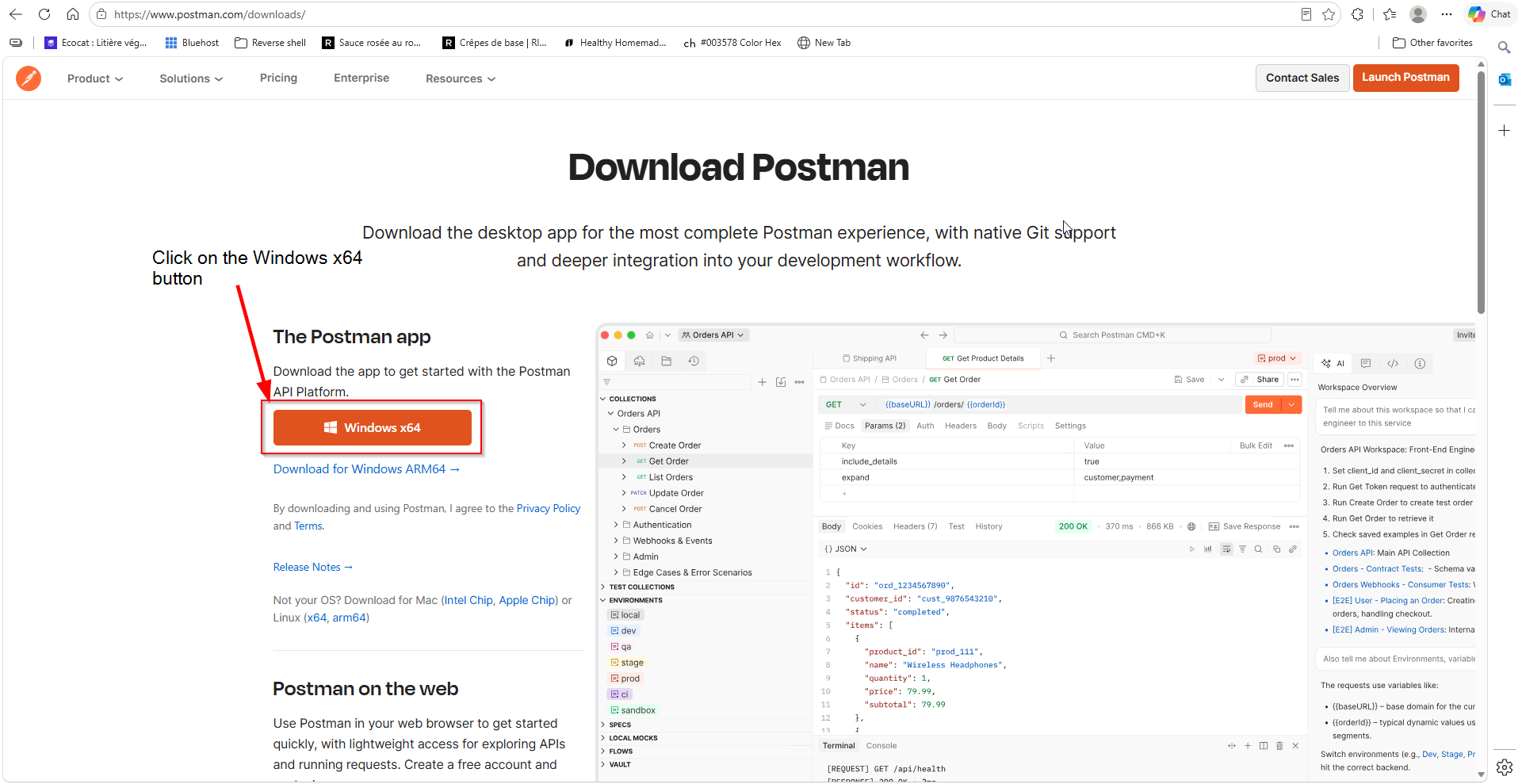Open the Enterprise page from the header
This screenshot has height=784, width=1522.
pos(361,78)
